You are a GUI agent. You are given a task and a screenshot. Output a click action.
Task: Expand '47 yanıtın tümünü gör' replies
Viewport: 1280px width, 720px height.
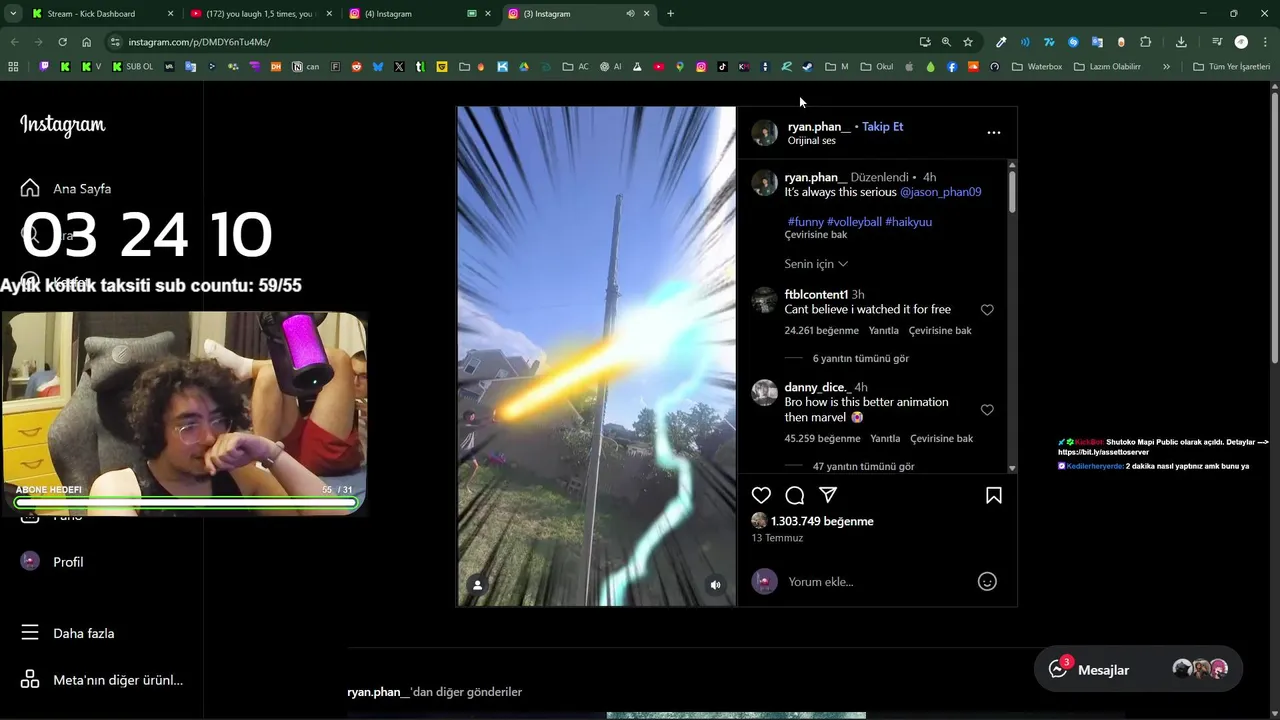[x=863, y=466]
